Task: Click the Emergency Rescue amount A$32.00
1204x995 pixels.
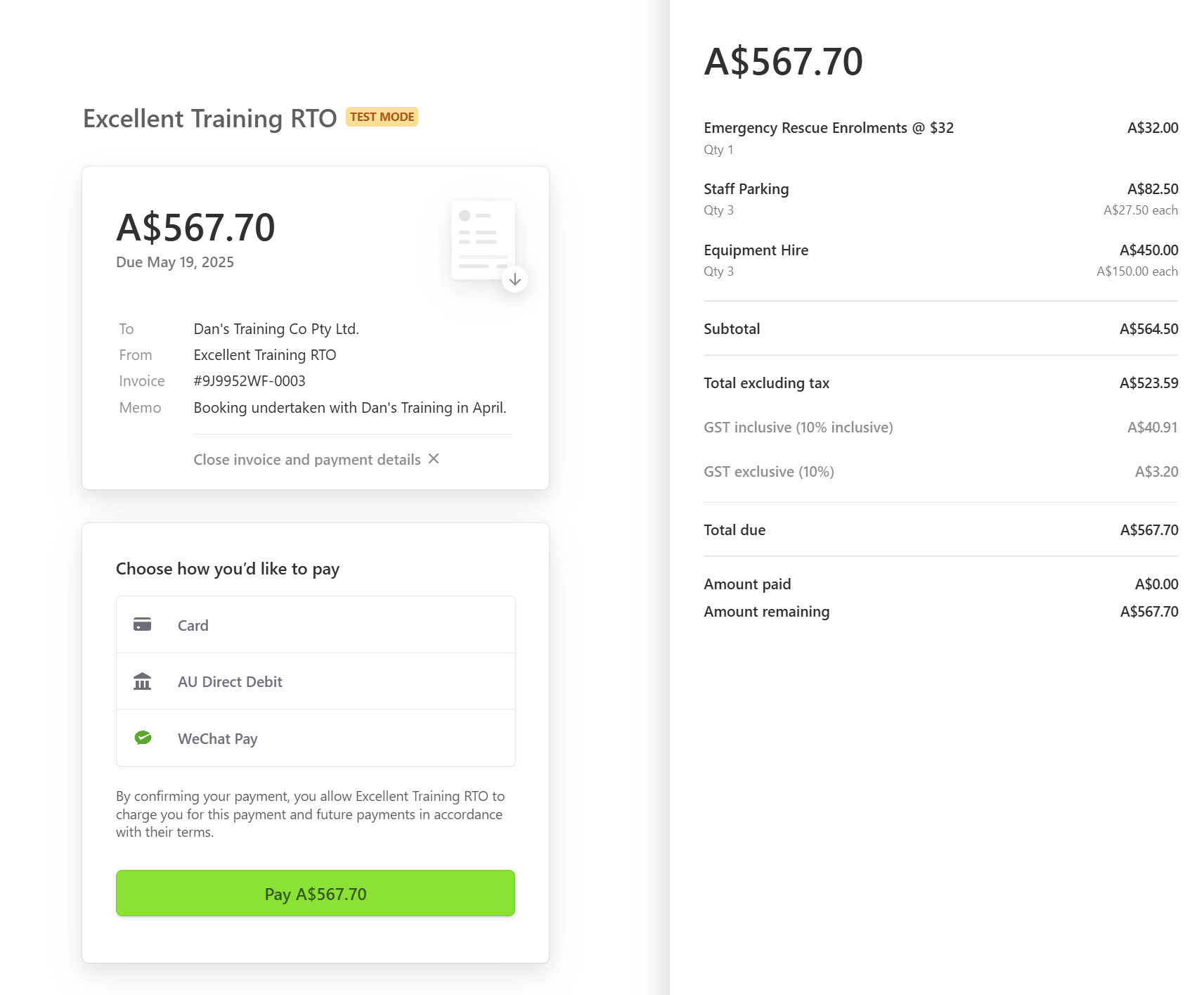Action: [1153, 128]
